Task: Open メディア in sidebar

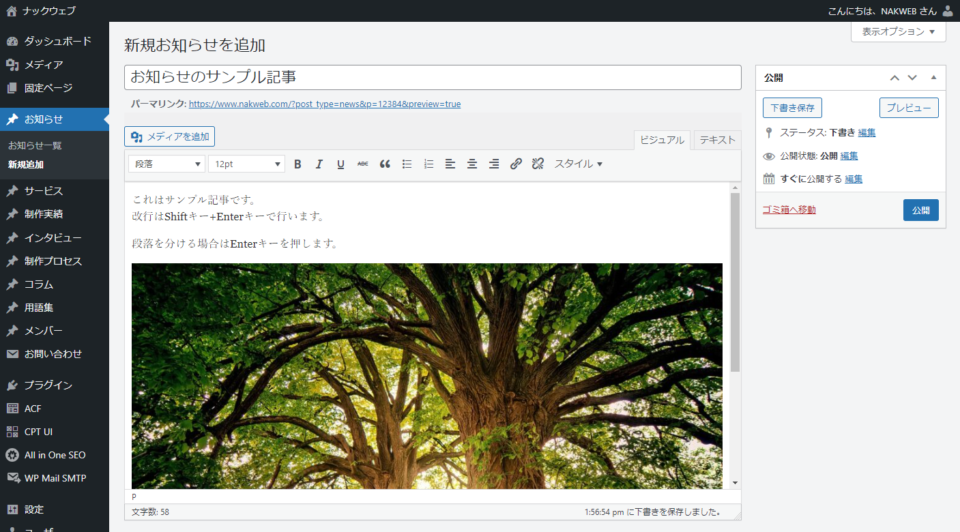Action: [54, 64]
